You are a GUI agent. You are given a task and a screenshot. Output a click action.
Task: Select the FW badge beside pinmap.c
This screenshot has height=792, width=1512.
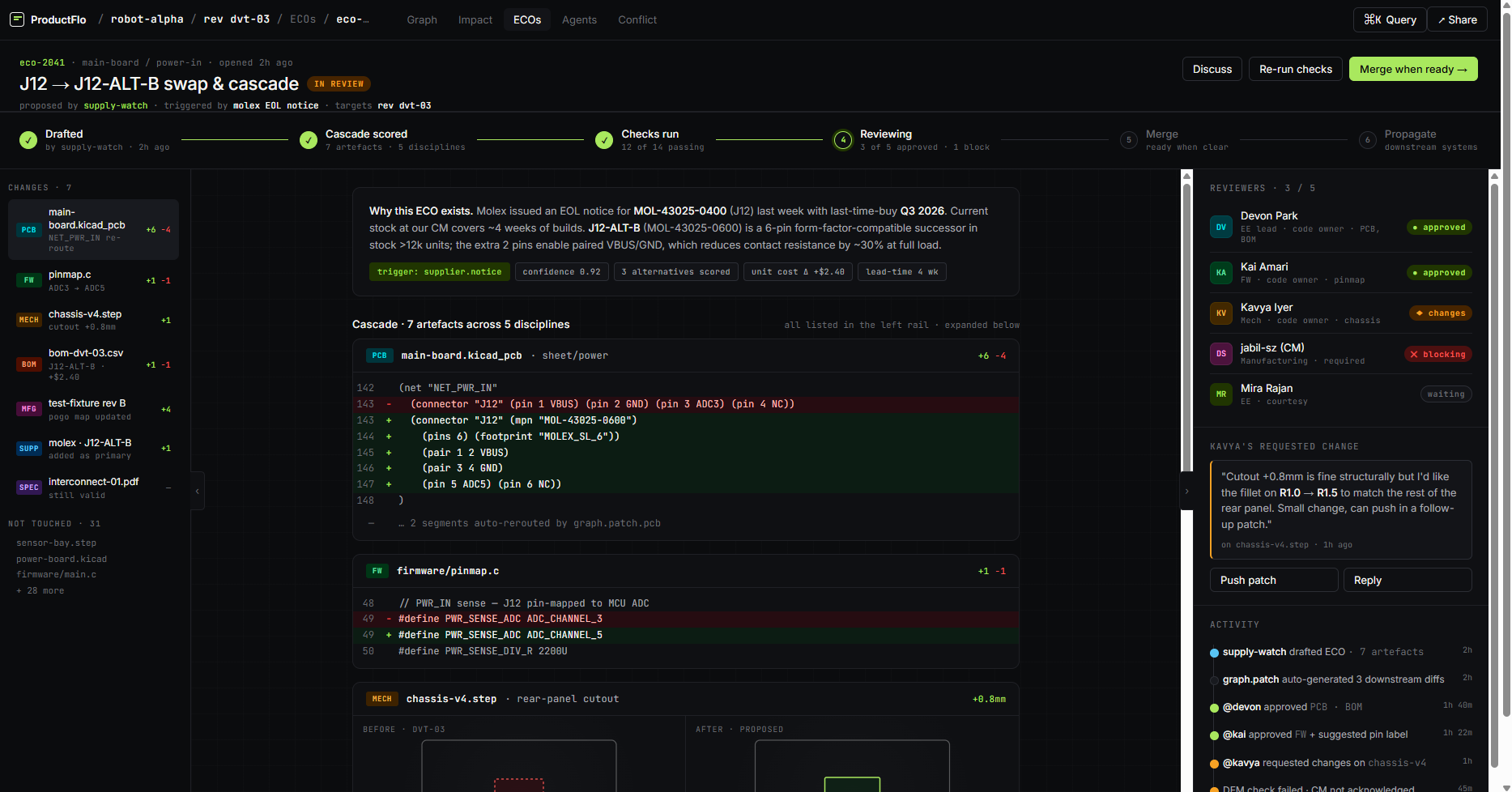point(29,280)
